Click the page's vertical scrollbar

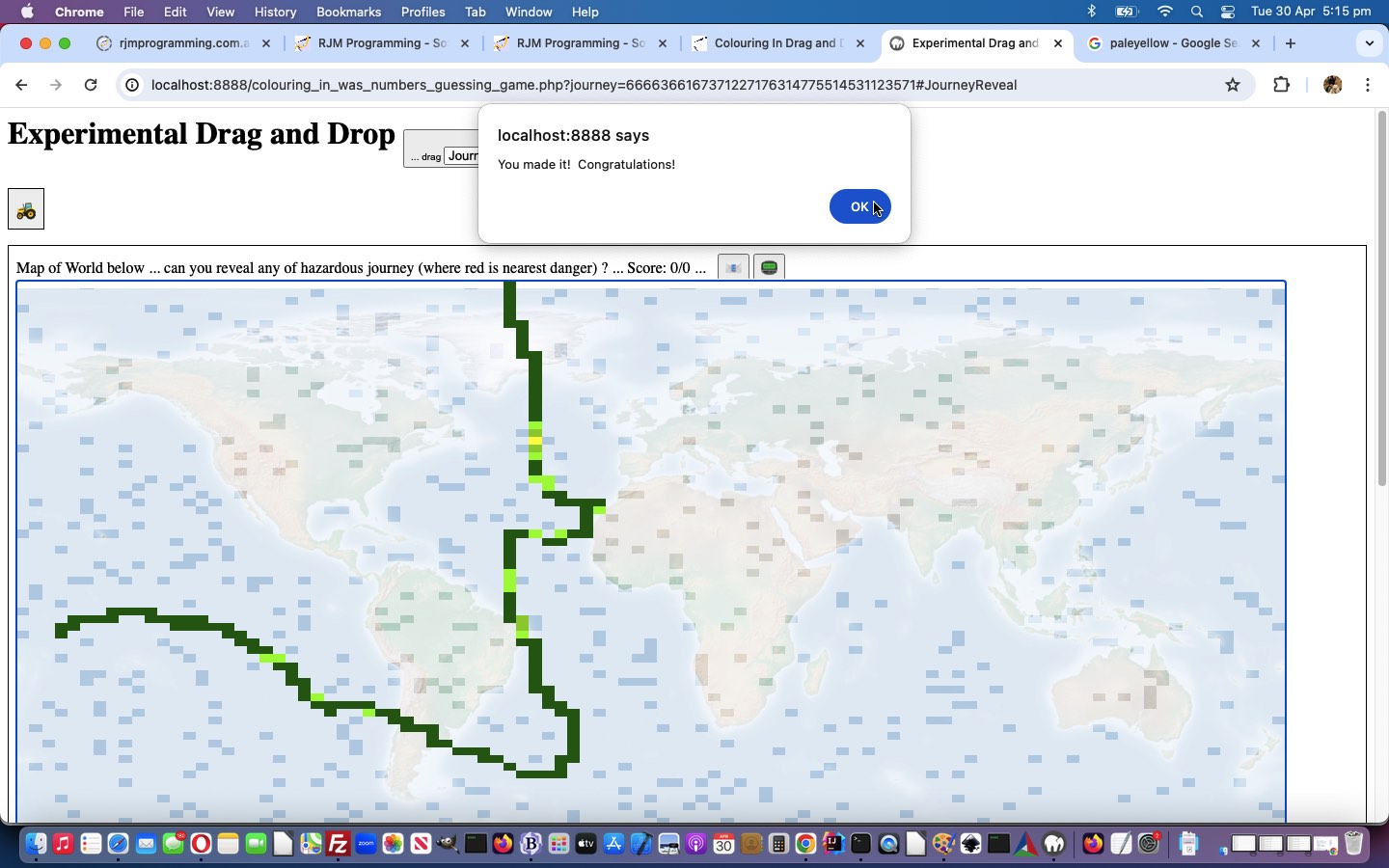point(1380,289)
